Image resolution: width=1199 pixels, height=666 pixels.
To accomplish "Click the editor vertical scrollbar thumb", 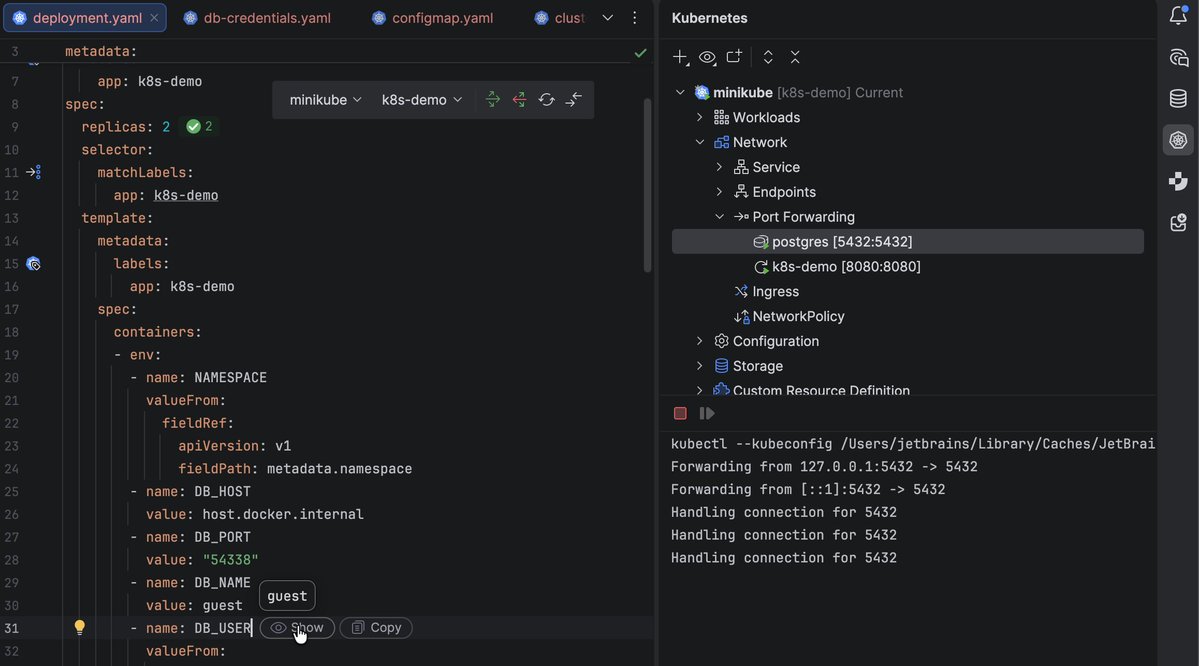I will tap(648, 185).
